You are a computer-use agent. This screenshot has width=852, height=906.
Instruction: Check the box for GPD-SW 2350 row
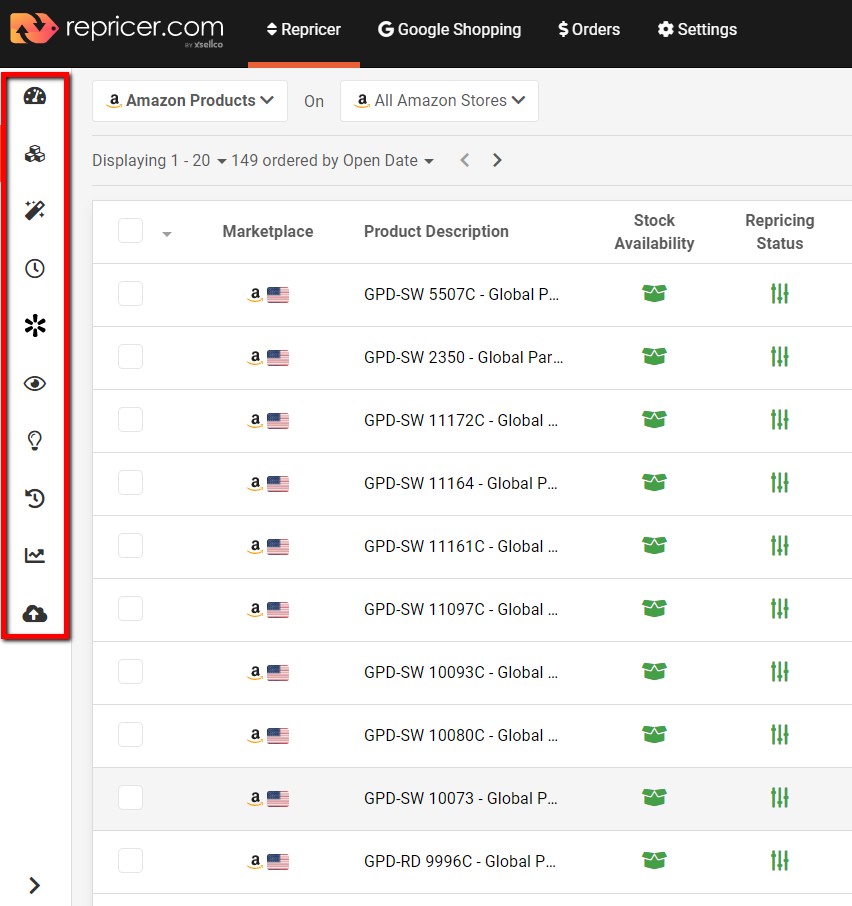[x=131, y=357]
